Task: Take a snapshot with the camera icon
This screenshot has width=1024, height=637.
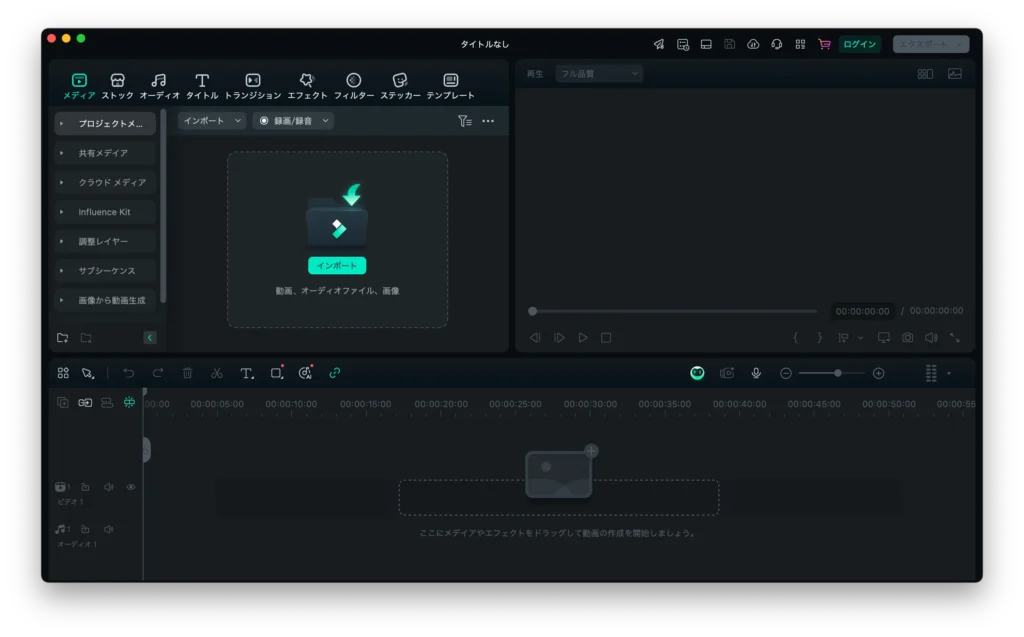Action: [x=907, y=338]
